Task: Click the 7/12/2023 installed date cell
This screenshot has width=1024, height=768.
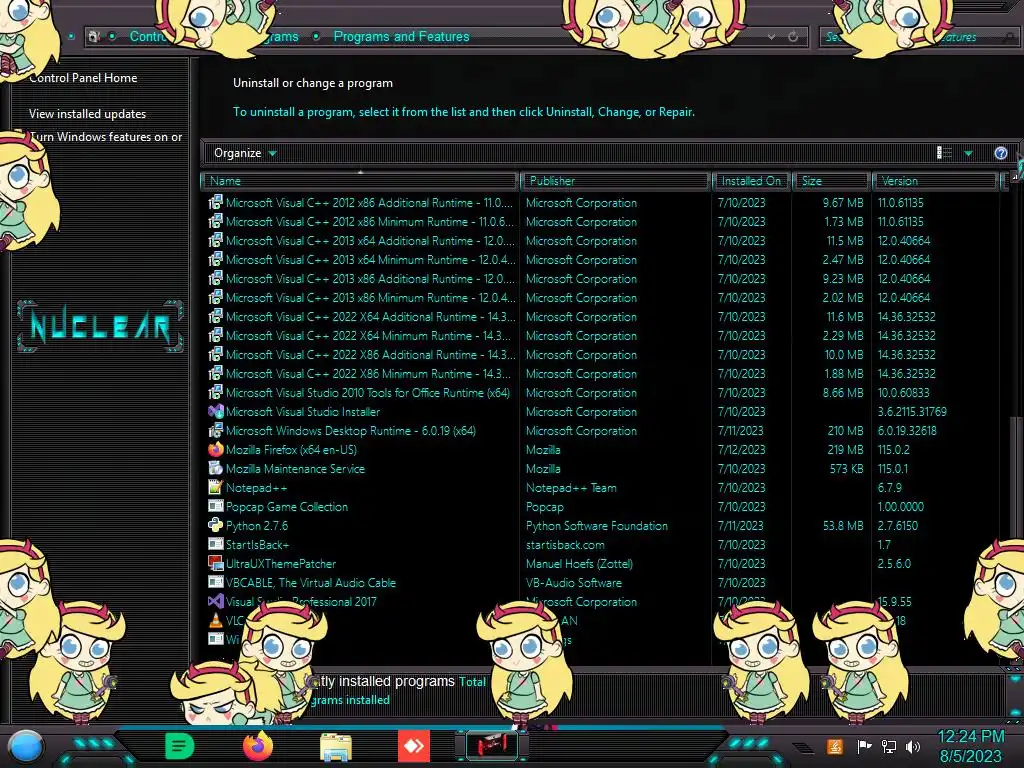Action: [x=741, y=449]
